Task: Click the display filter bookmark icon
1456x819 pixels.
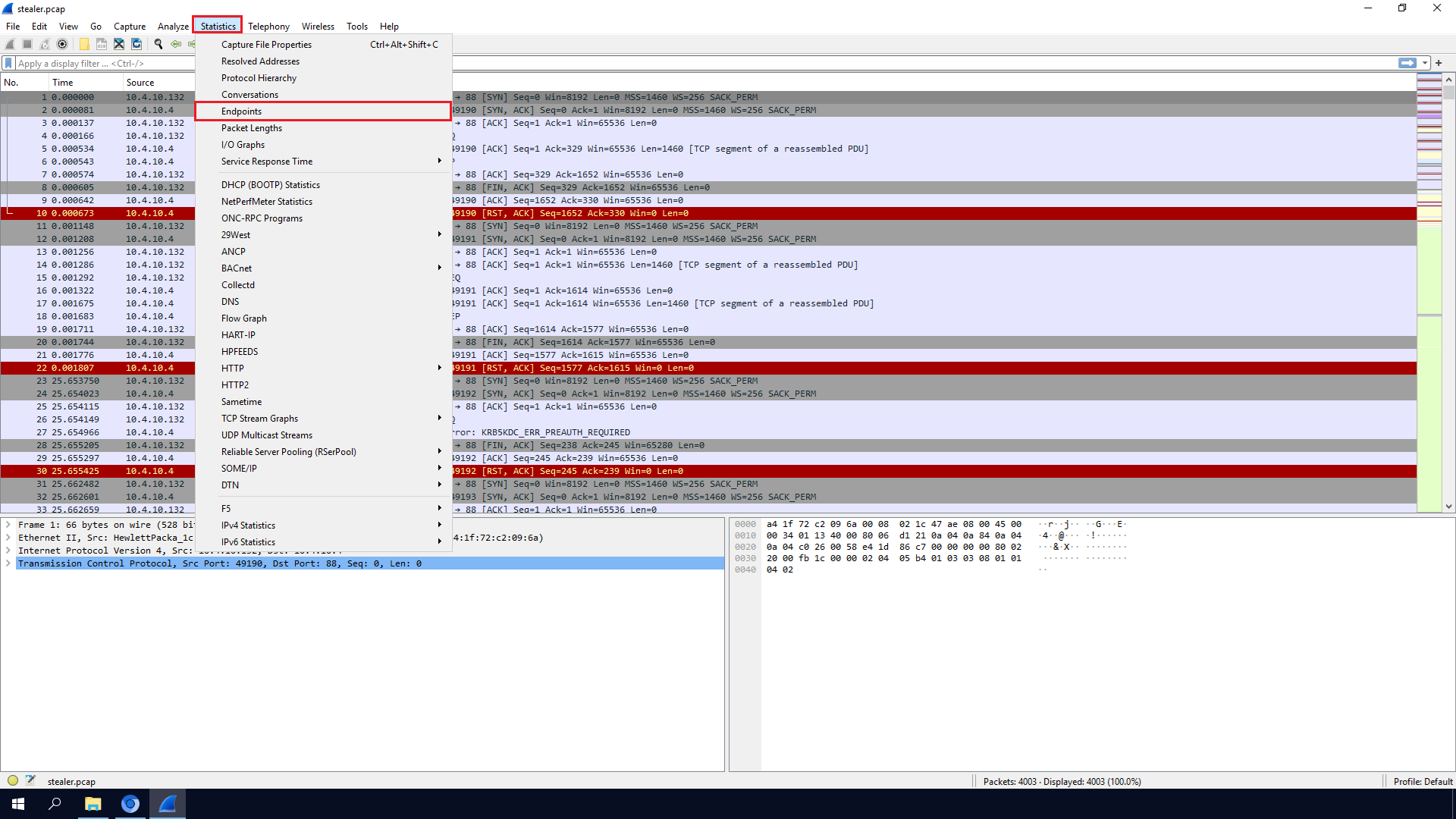Action: (x=8, y=63)
